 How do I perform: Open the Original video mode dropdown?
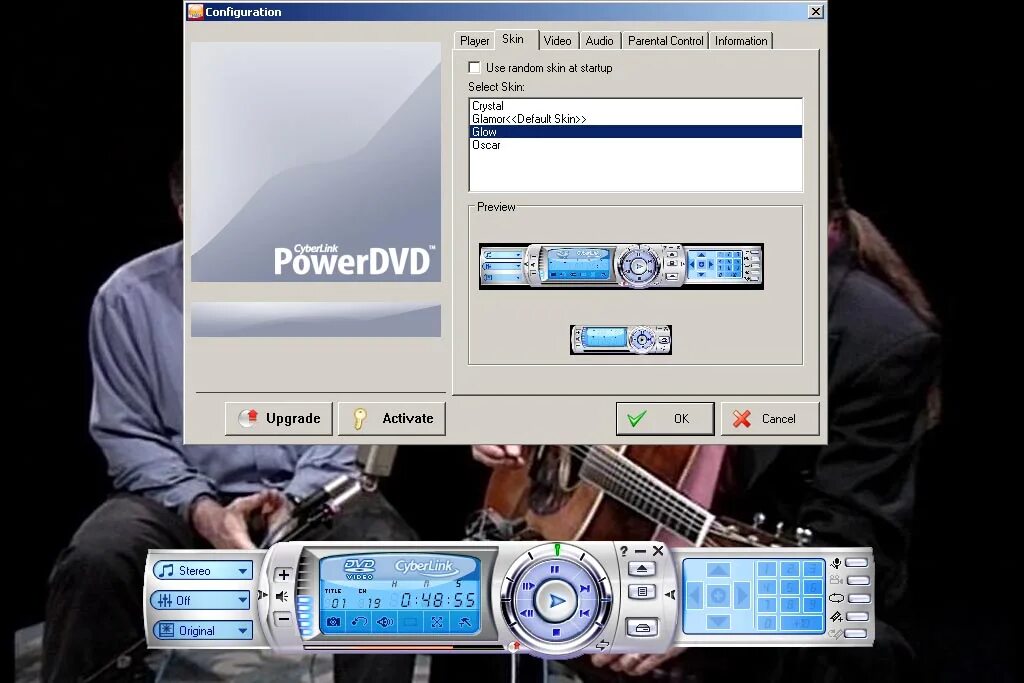click(202, 630)
